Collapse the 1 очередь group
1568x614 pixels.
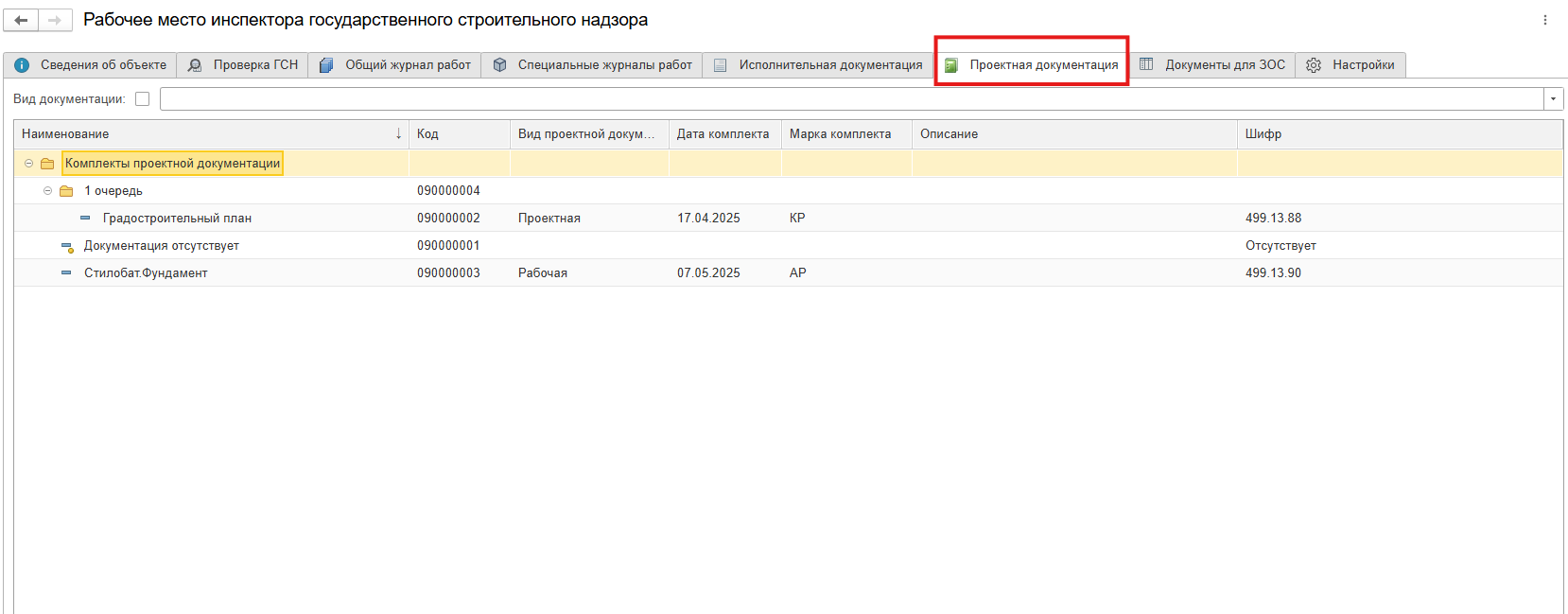pyautogui.click(x=47, y=191)
